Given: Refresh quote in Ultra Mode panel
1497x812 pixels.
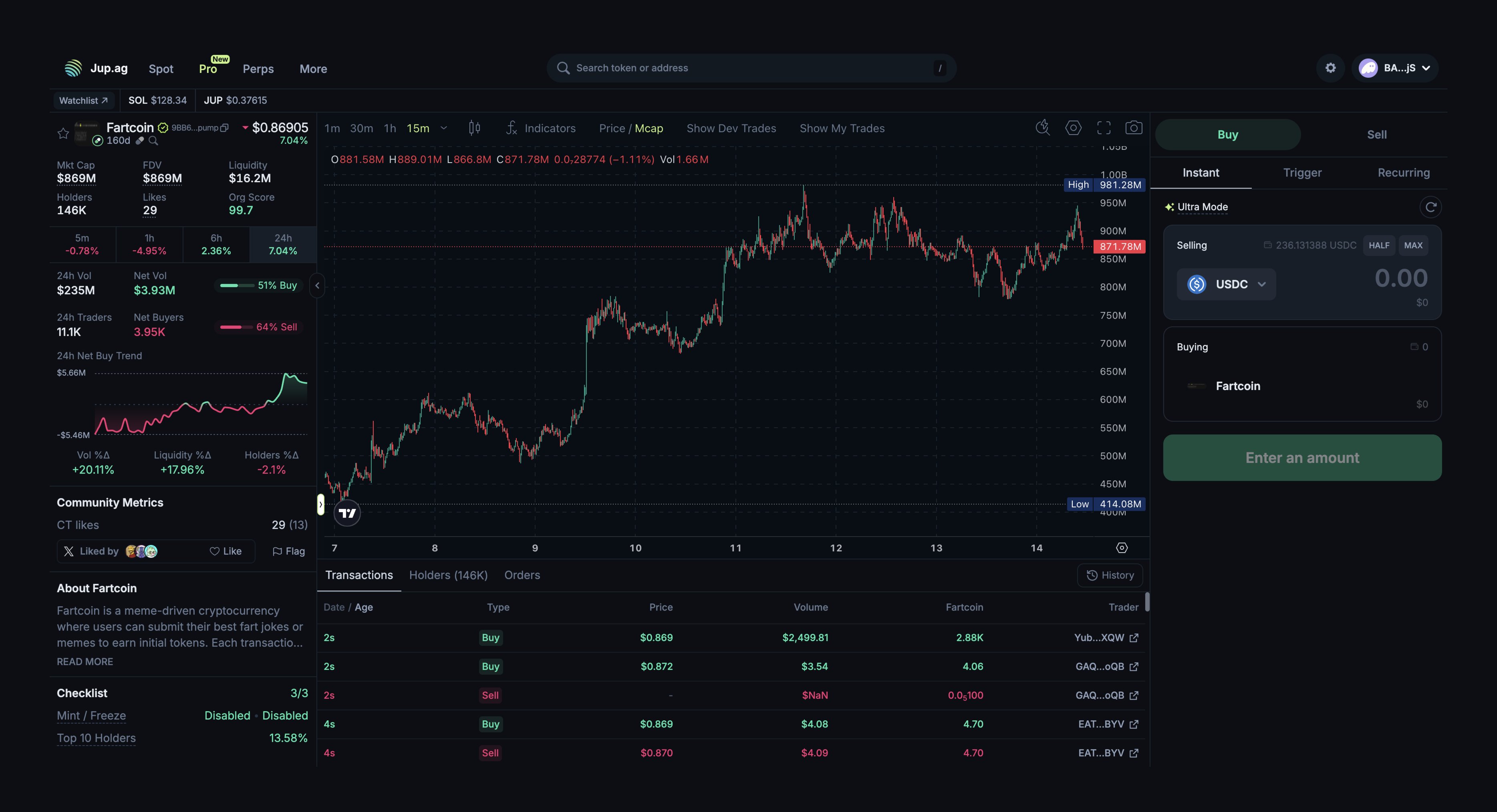Looking at the screenshot, I should coord(1430,207).
